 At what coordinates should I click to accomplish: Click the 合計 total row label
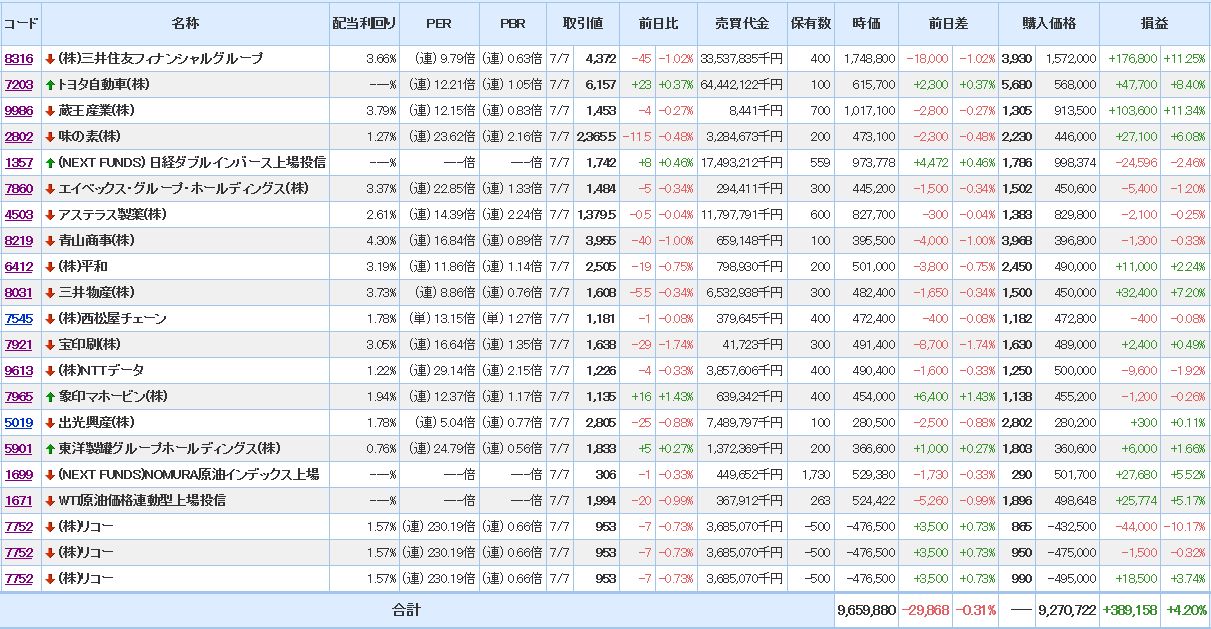[406, 609]
